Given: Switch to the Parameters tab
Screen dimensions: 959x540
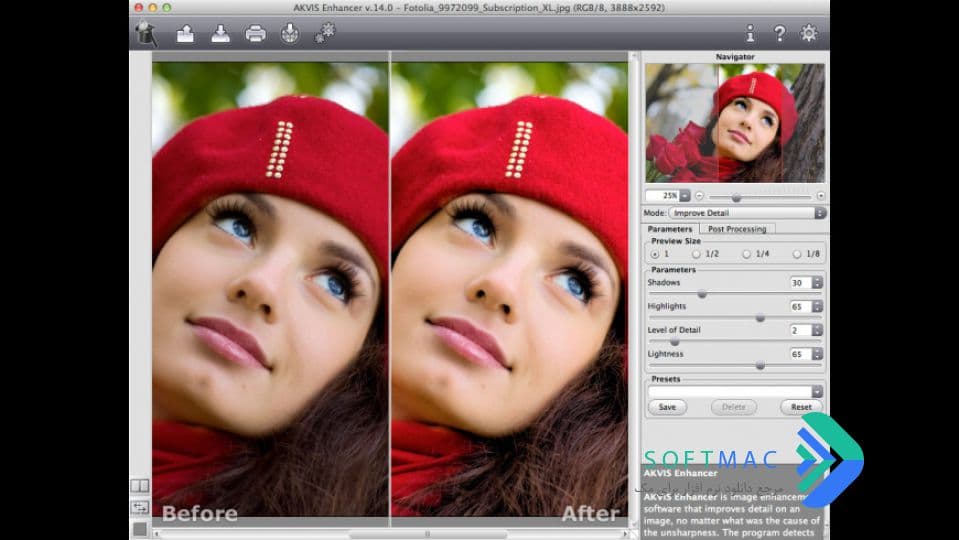Looking at the screenshot, I should (670, 229).
